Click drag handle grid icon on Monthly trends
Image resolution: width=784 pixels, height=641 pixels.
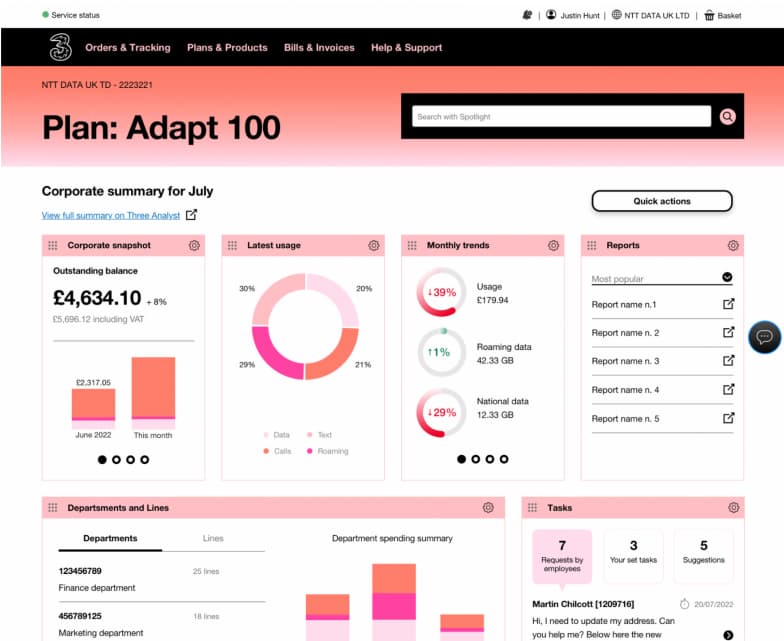[x=412, y=246]
